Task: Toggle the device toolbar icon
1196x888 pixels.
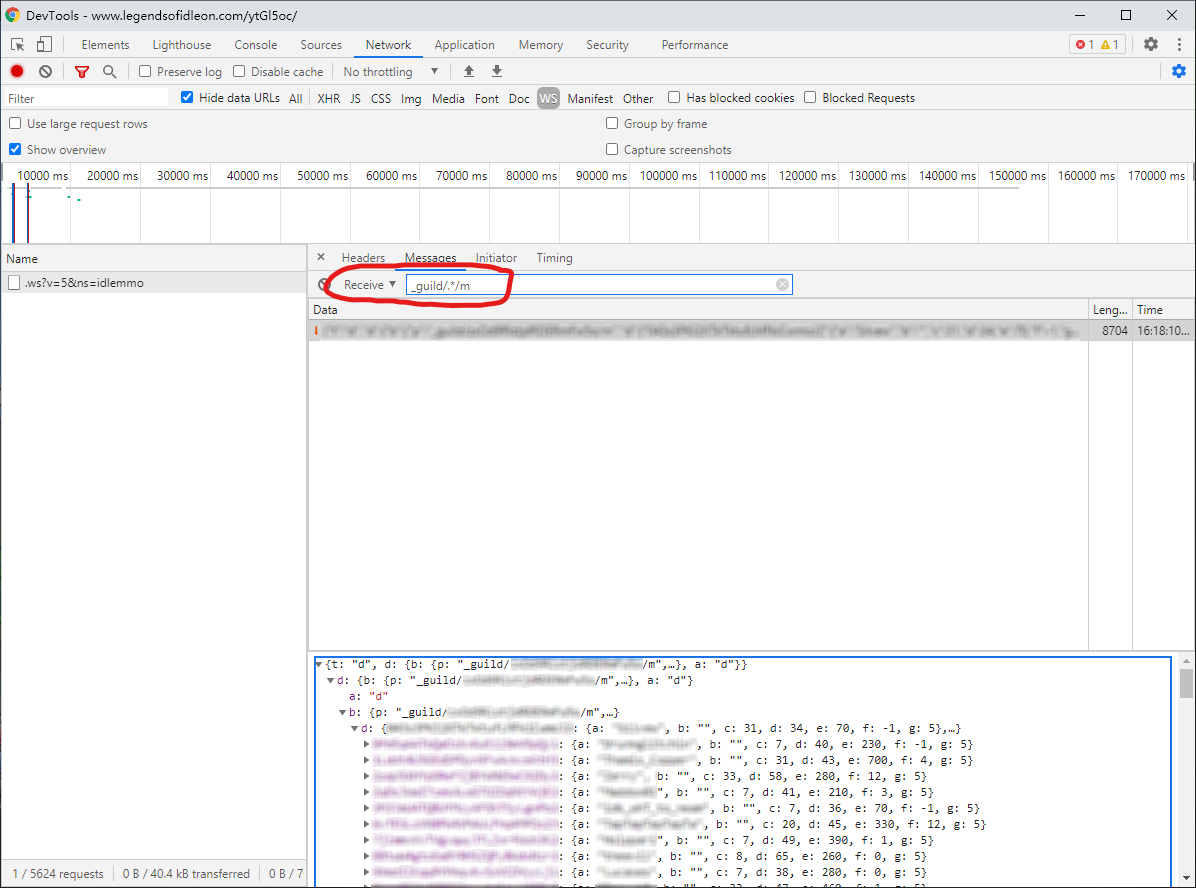Action: 44,44
